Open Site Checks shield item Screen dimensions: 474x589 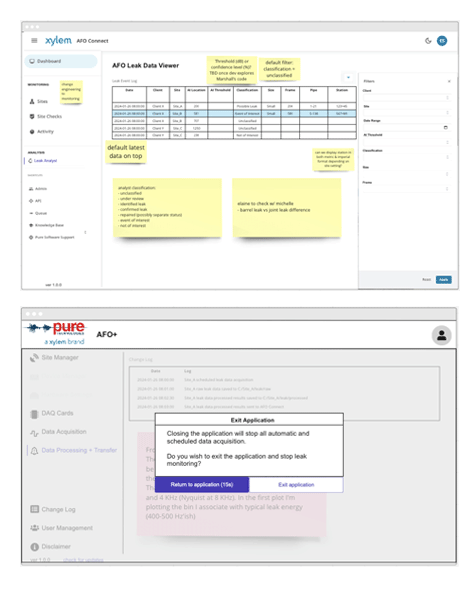click(x=45, y=116)
